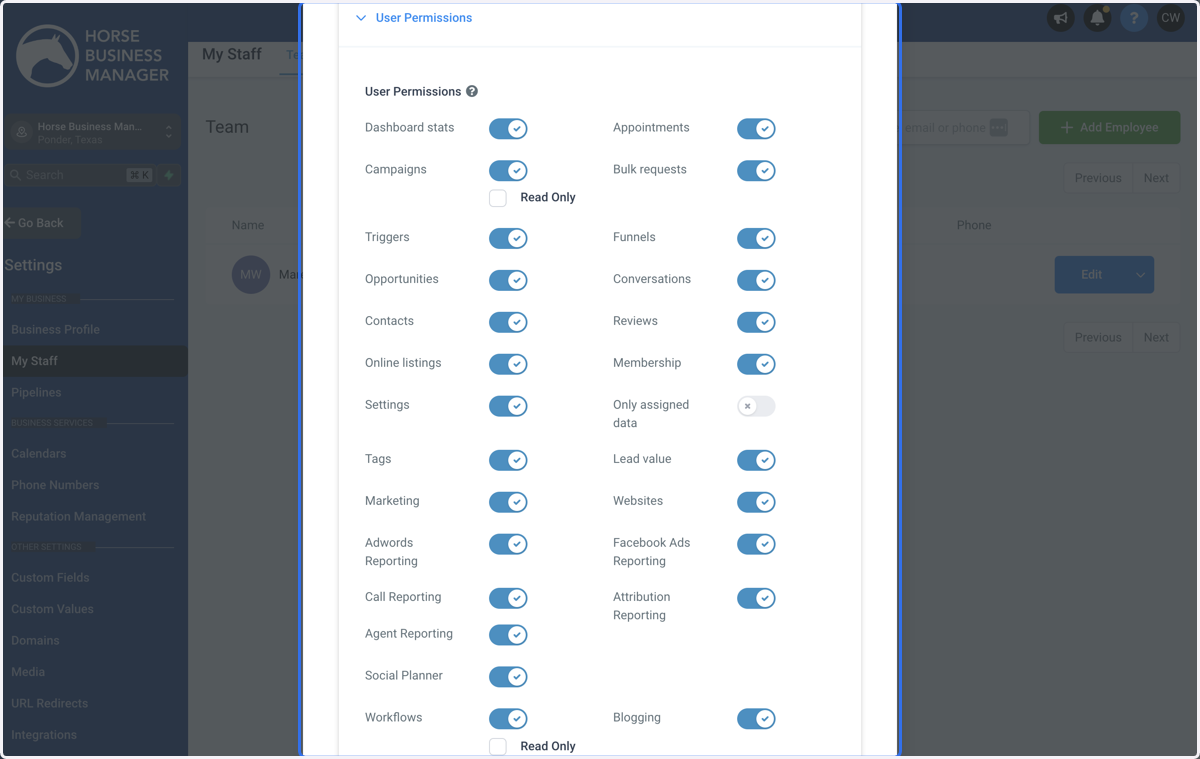Open the notifications bell icon

click(x=1097, y=18)
